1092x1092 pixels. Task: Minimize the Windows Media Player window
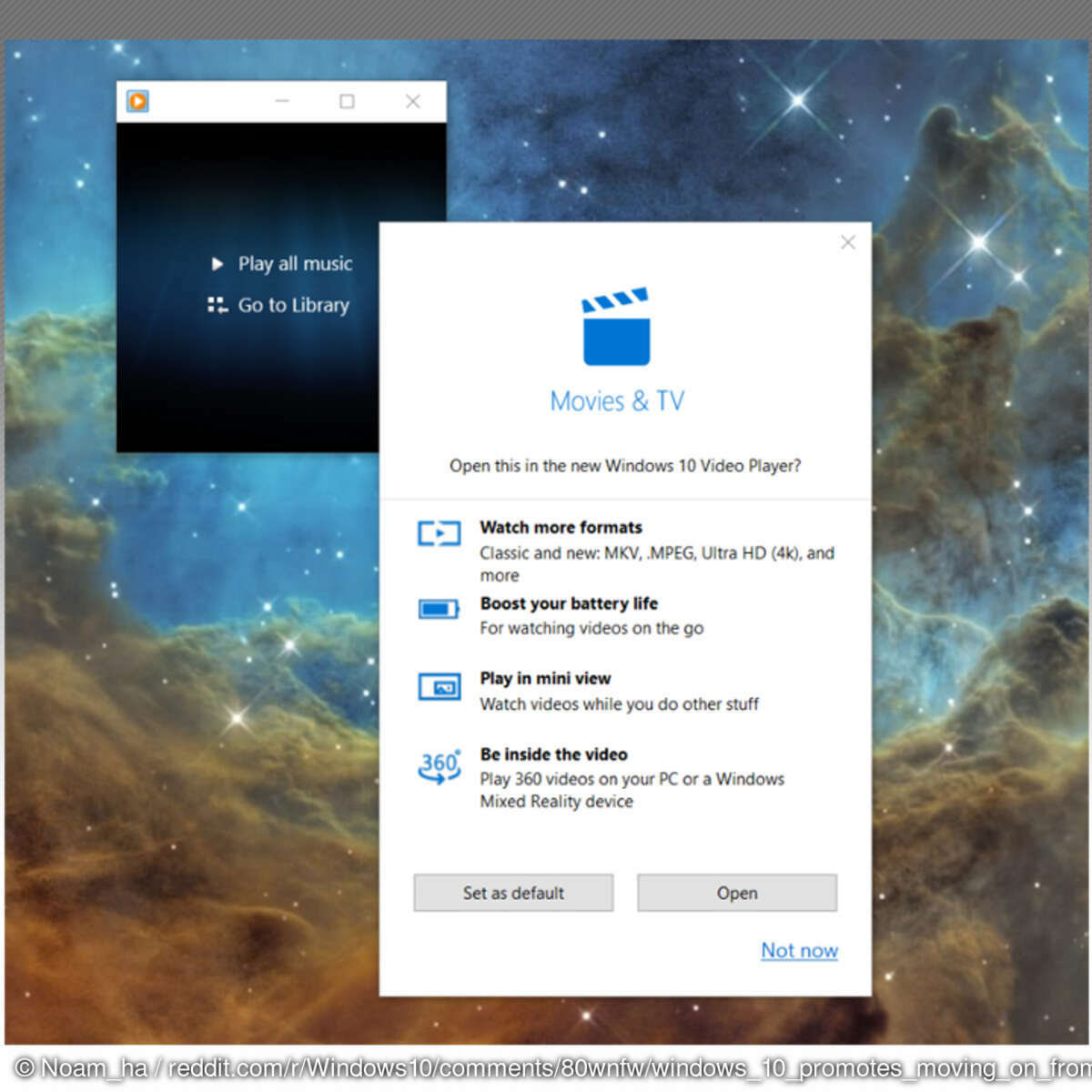click(x=281, y=101)
